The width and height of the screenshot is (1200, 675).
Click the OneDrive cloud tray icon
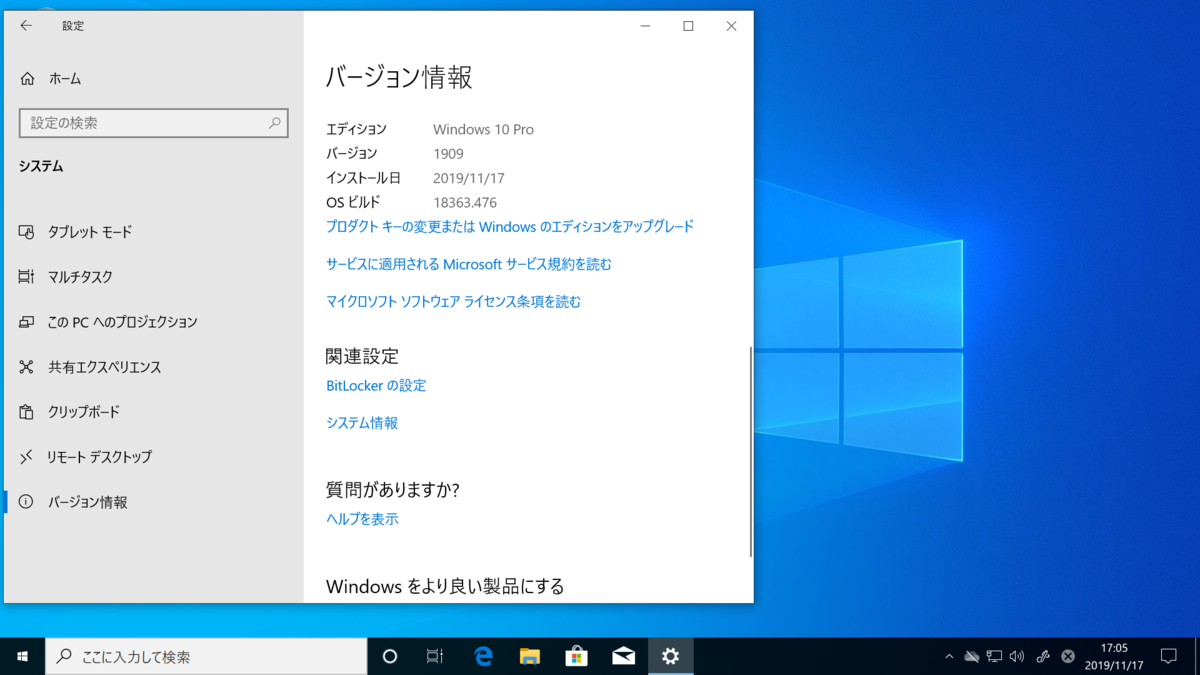tap(971, 657)
